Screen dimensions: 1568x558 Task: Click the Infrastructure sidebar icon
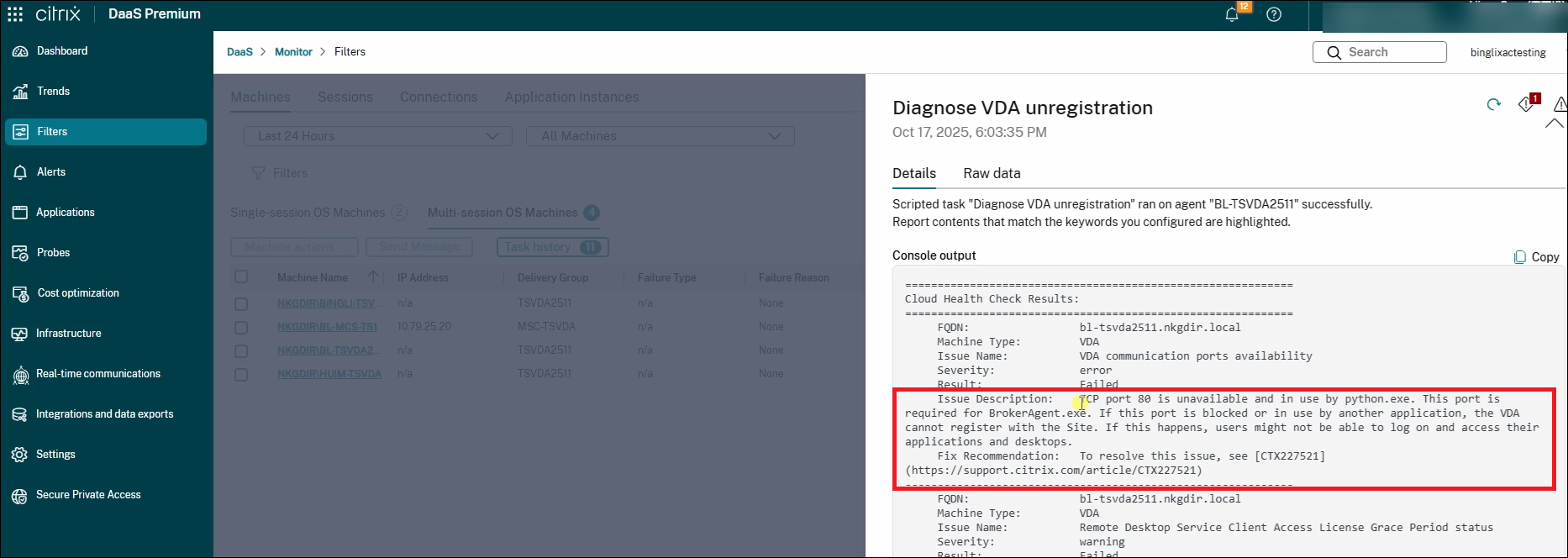point(20,334)
